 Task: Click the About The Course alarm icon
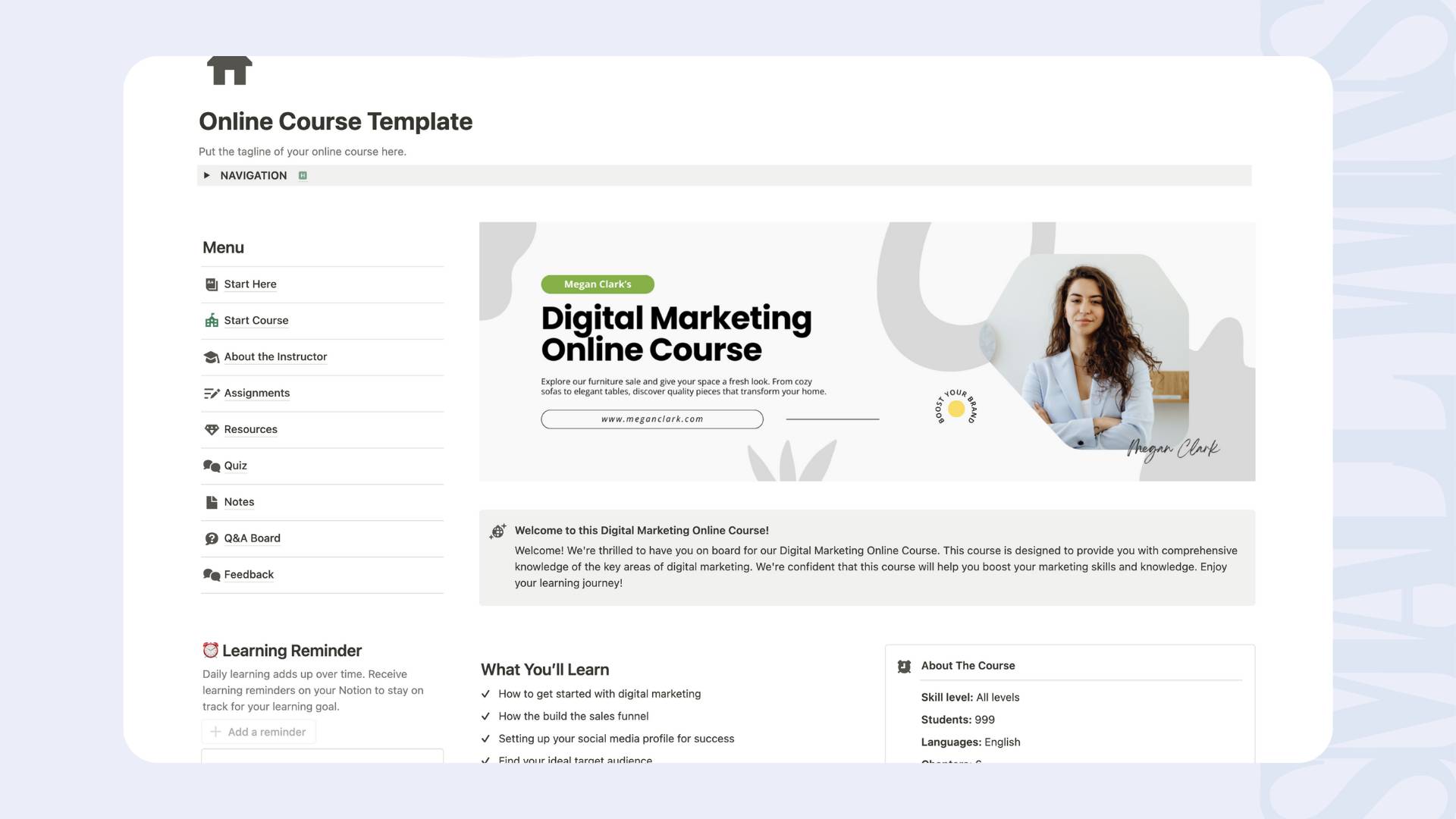click(x=904, y=667)
